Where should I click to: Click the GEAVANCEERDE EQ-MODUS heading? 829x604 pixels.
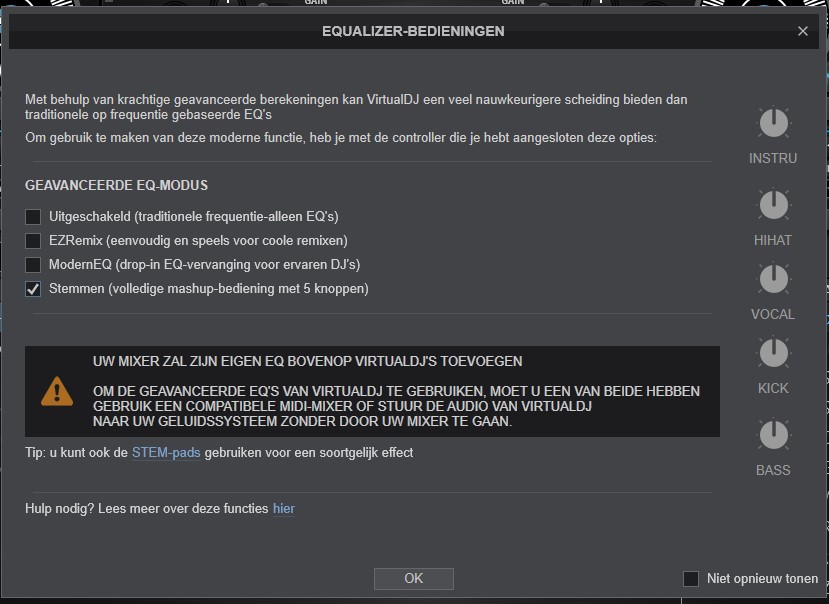point(116,186)
